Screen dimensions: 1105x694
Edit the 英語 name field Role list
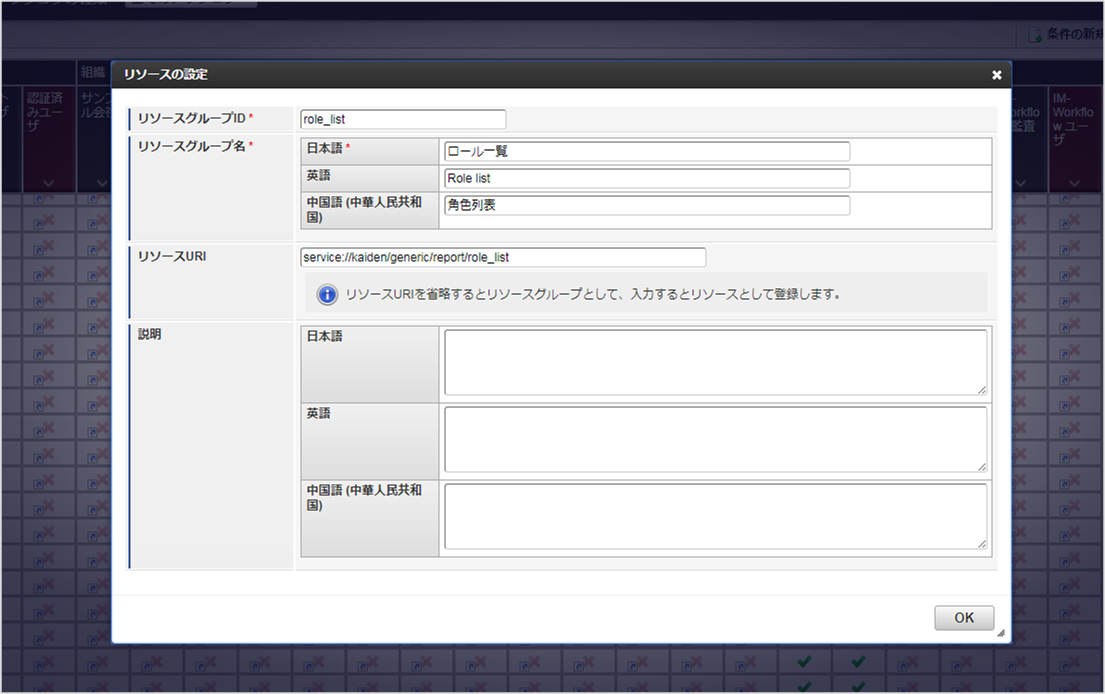(647, 178)
